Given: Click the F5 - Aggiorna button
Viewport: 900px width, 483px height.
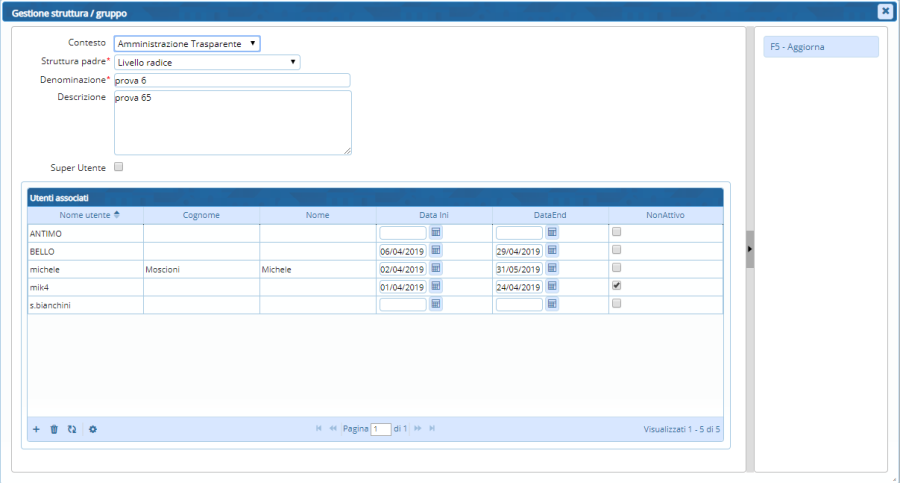Looking at the screenshot, I should click(x=821, y=47).
